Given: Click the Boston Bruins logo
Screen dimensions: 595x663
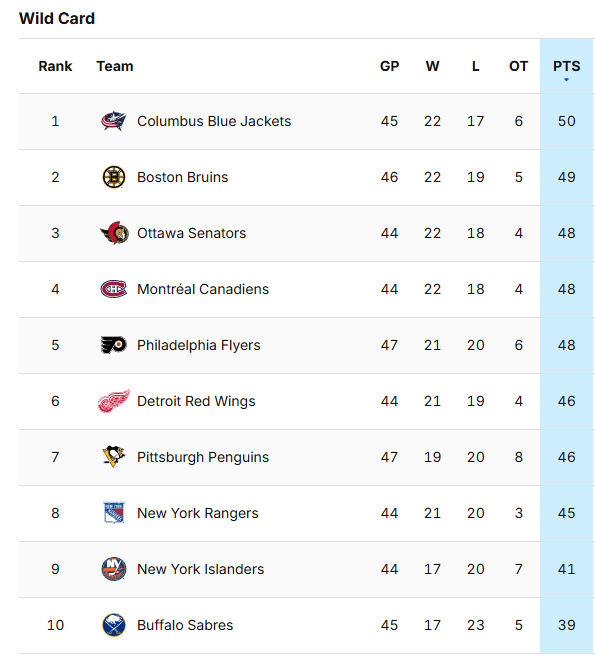Looking at the screenshot, I should pyautogui.click(x=114, y=177).
